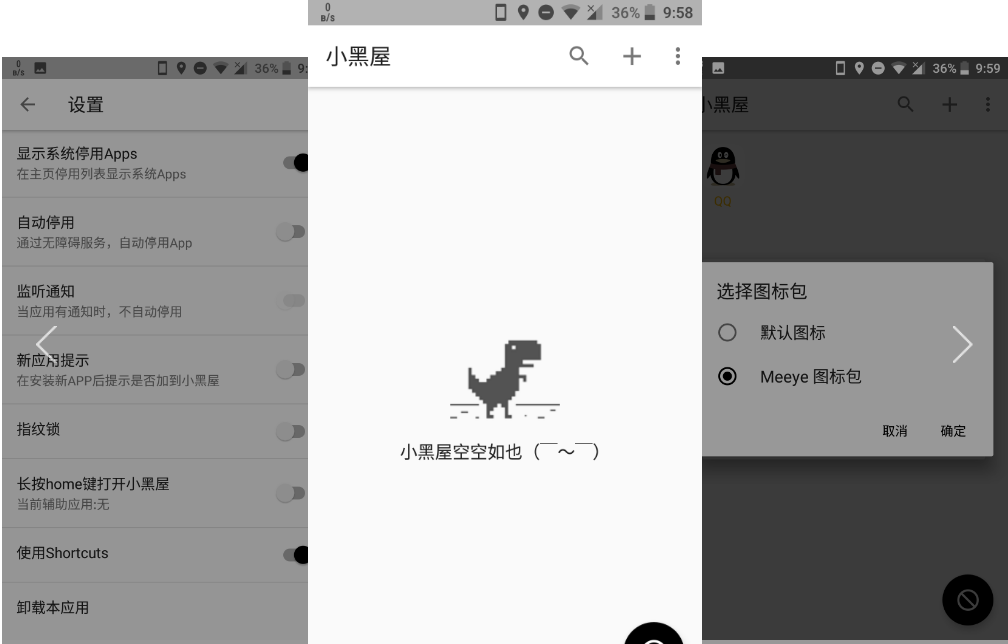Toggle the 长按home键打开小黑屋 switch
The image size is (1008, 644).
(291, 492)
